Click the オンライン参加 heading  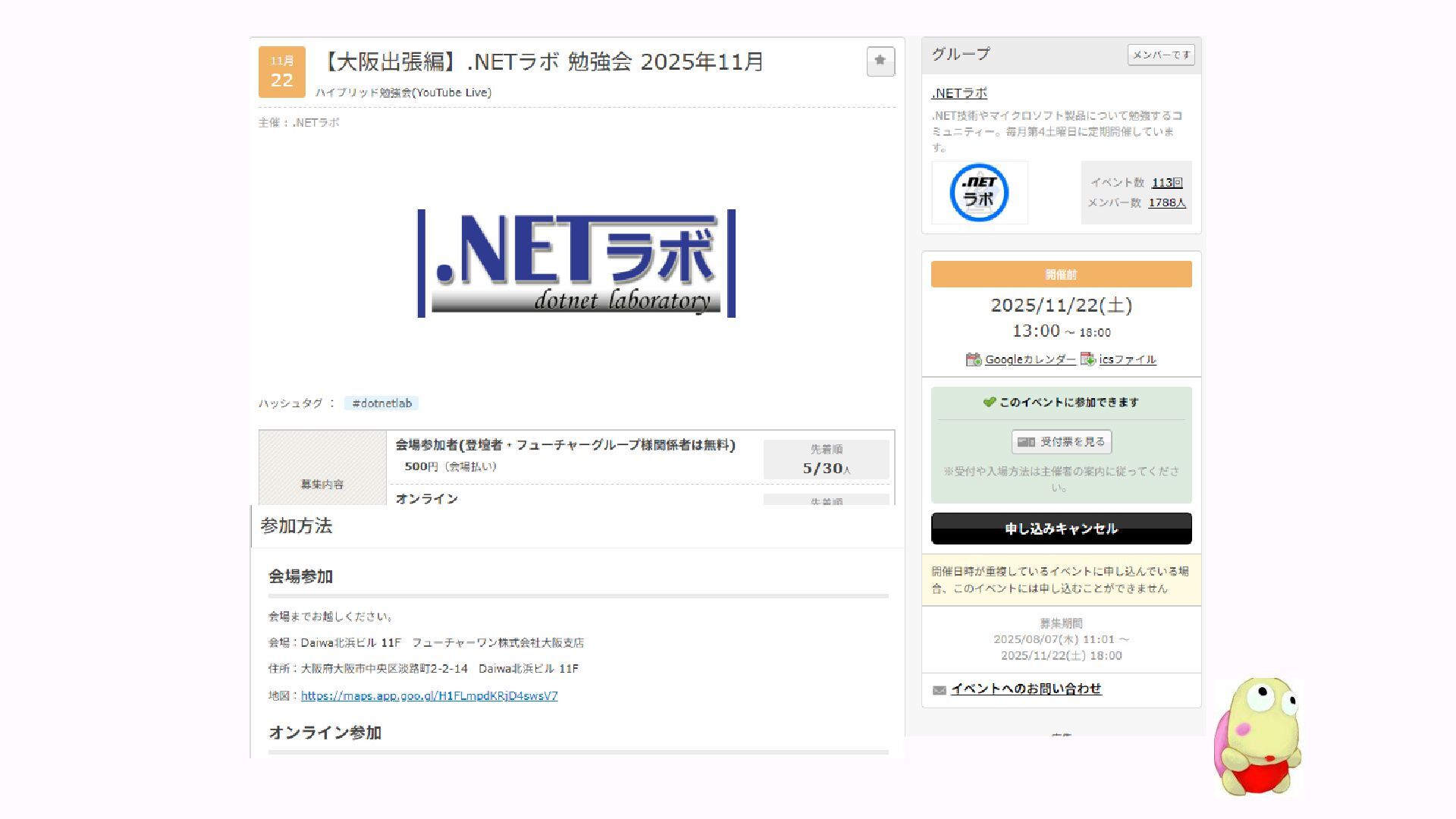click(x=325, y=733)
